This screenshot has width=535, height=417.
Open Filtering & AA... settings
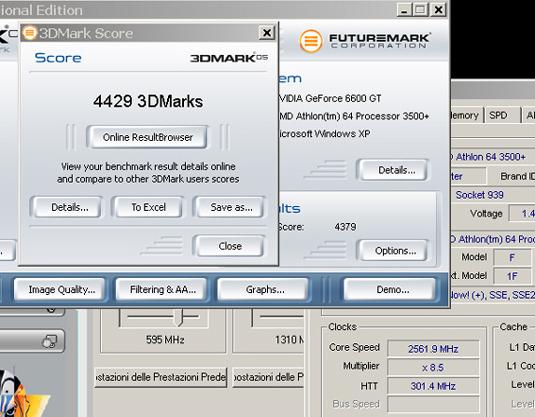[x=161, y=289]
